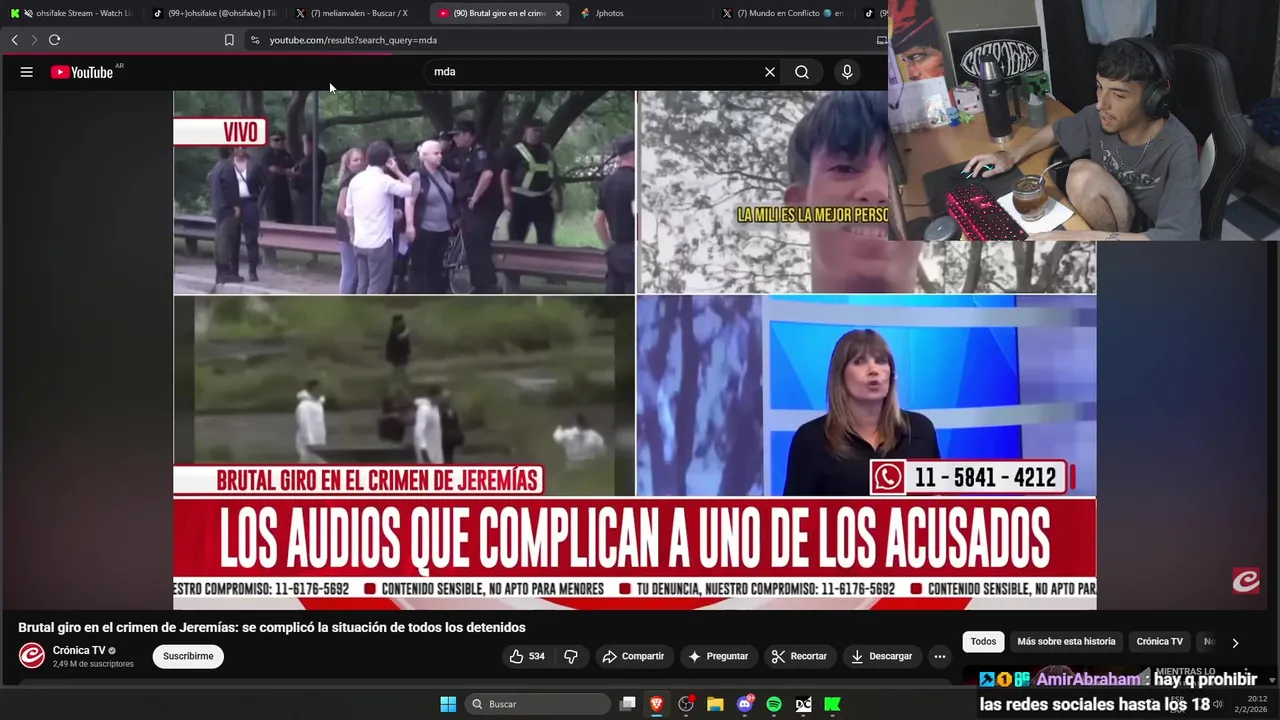View site information icon in address bar
Viewport: 1280px width, 720px height.
tap(255, 40)
